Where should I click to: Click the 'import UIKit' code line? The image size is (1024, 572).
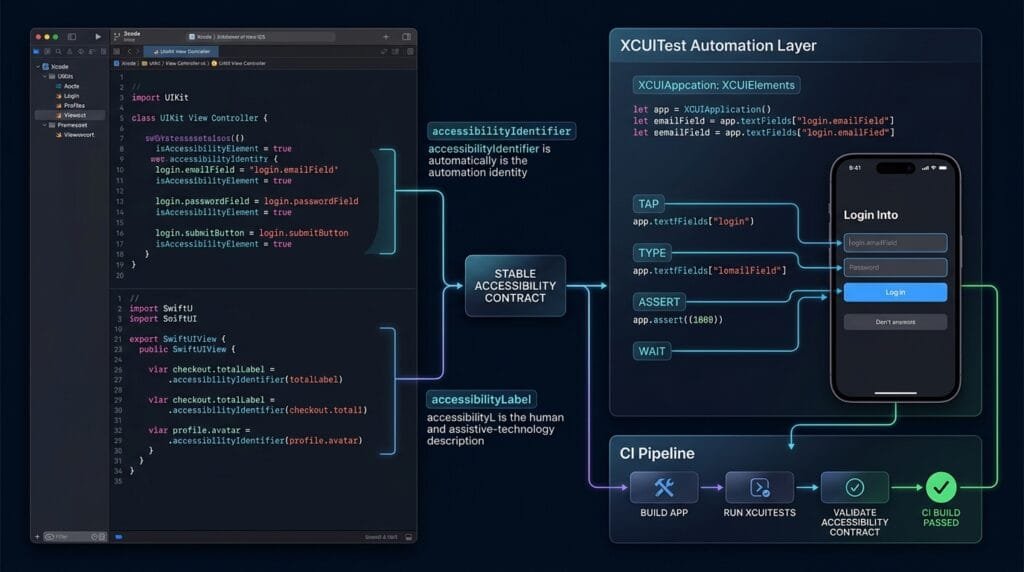click(x=160, y=97)
